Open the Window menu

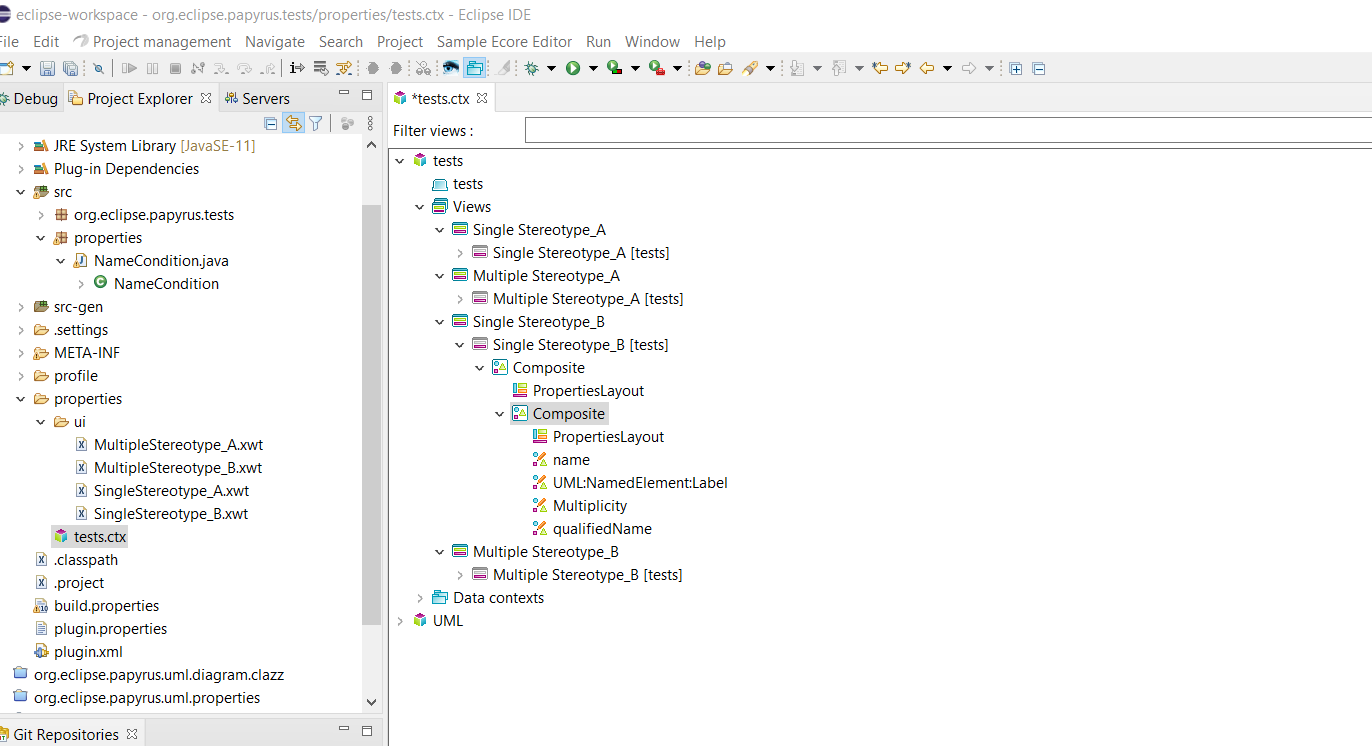point(652,41)
